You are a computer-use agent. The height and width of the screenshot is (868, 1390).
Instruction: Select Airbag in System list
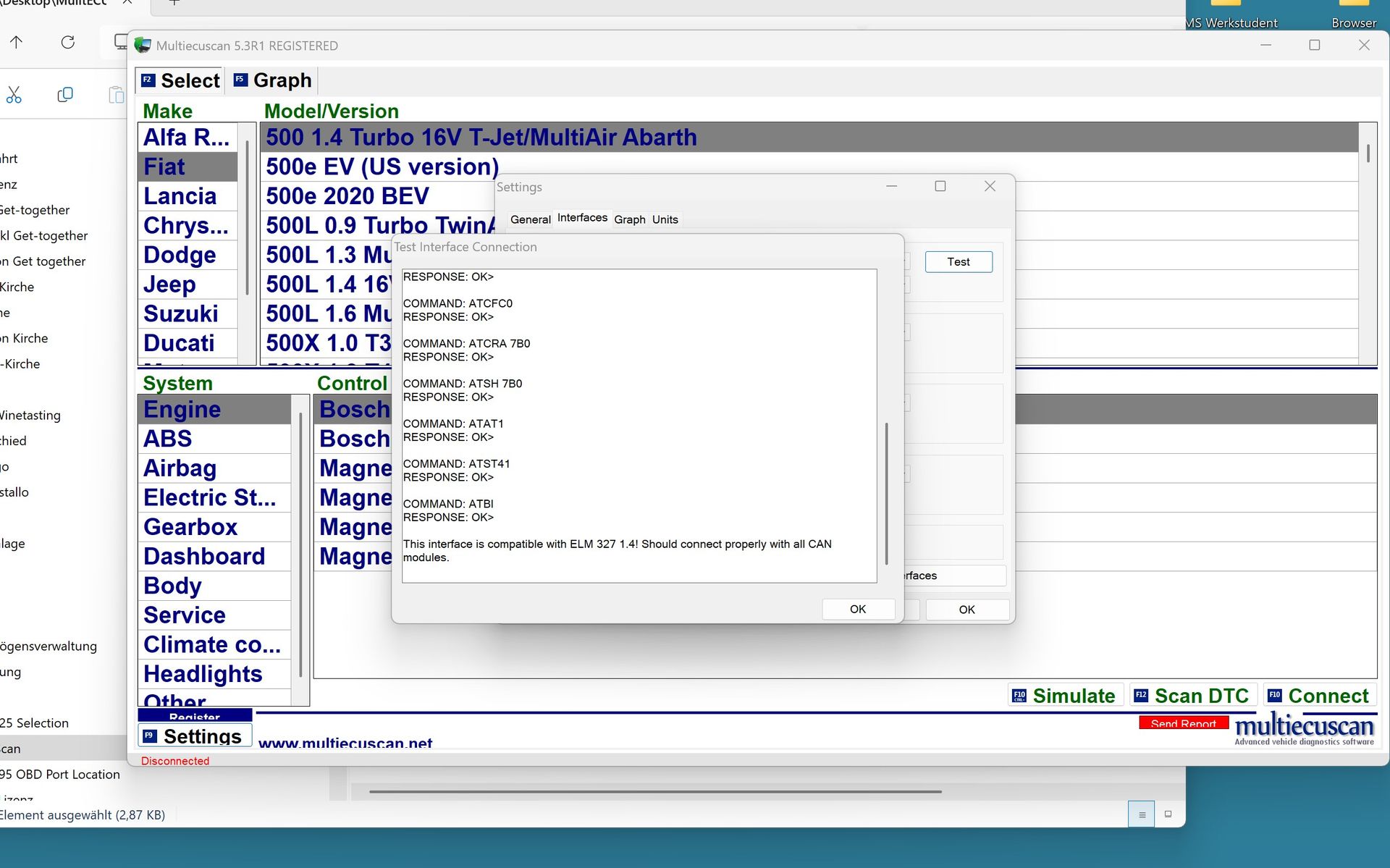coord(214,468)
